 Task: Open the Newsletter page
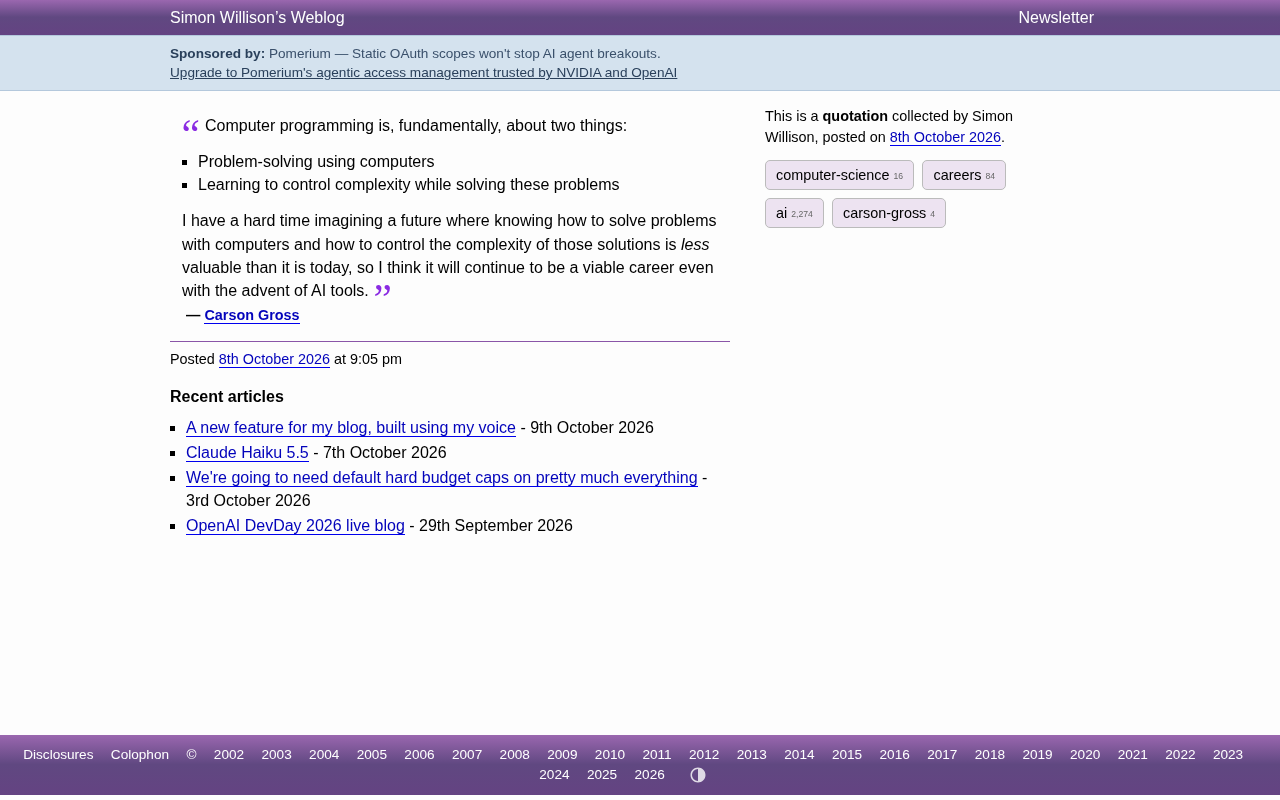pos(1056,18)
